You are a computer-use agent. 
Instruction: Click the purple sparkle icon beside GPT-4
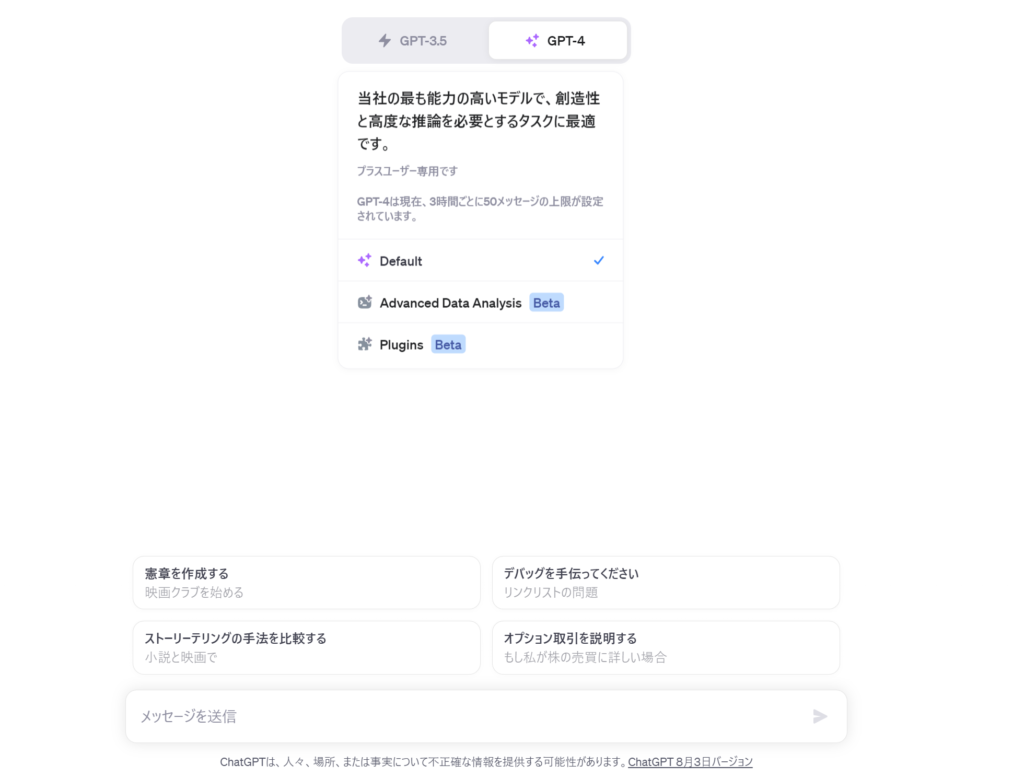(x=532, y=40)
